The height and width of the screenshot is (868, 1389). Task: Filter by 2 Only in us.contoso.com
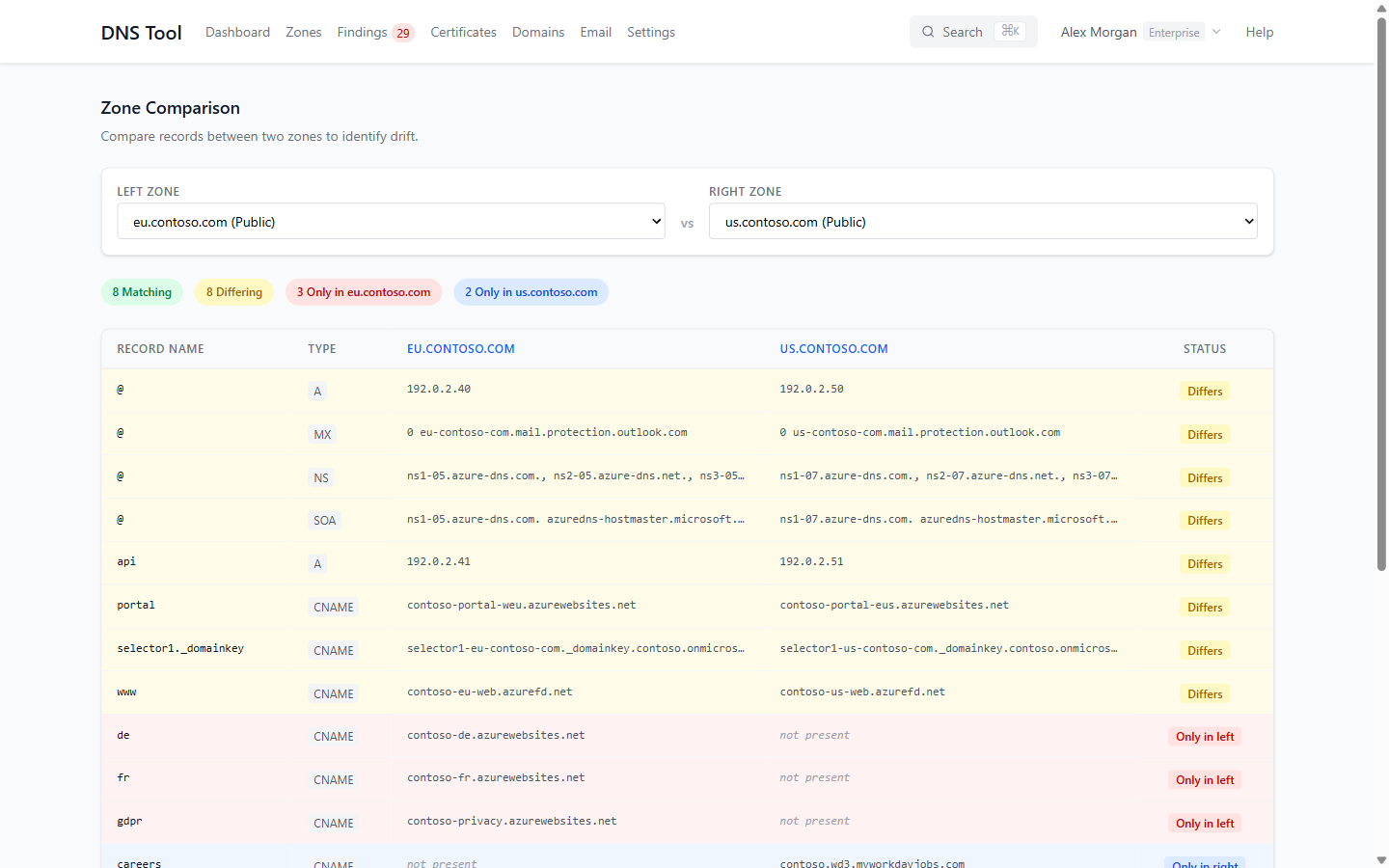[531, 292]
